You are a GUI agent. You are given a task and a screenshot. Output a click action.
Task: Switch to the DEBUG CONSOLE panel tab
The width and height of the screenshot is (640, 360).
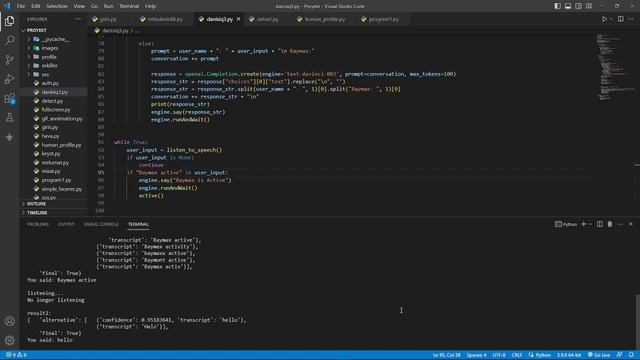tap(101, 224)
